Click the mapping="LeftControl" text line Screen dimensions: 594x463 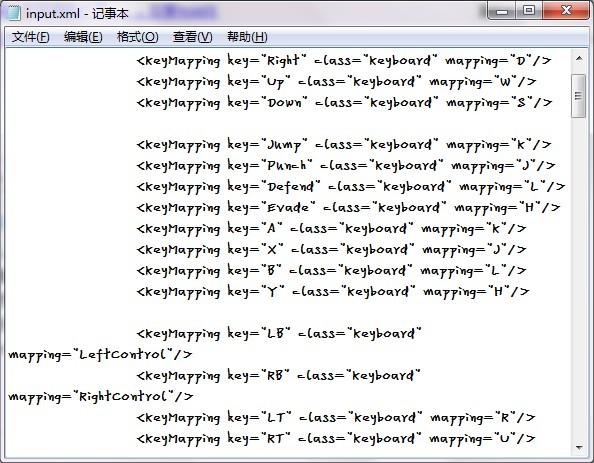point(100,355)
